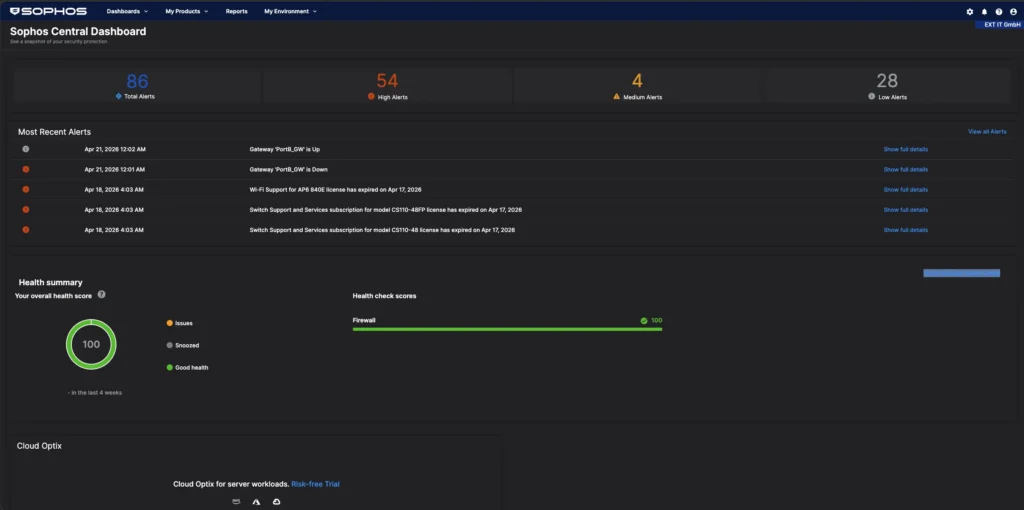
Task: Click the EXT IT GmbH account badge
Action: tap(999, 25)
